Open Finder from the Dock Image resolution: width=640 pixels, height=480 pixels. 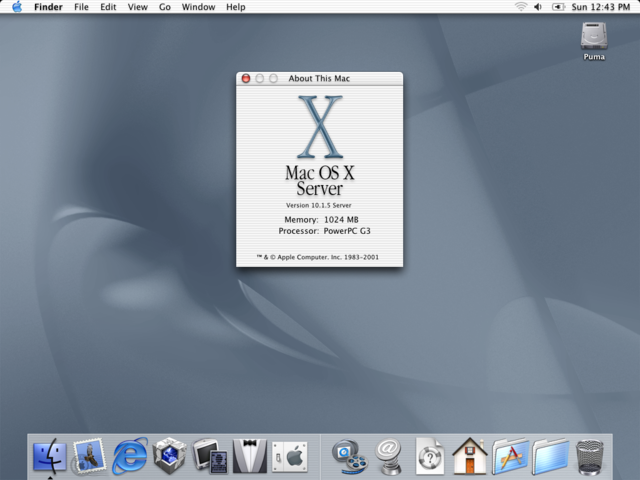point(50,456)
